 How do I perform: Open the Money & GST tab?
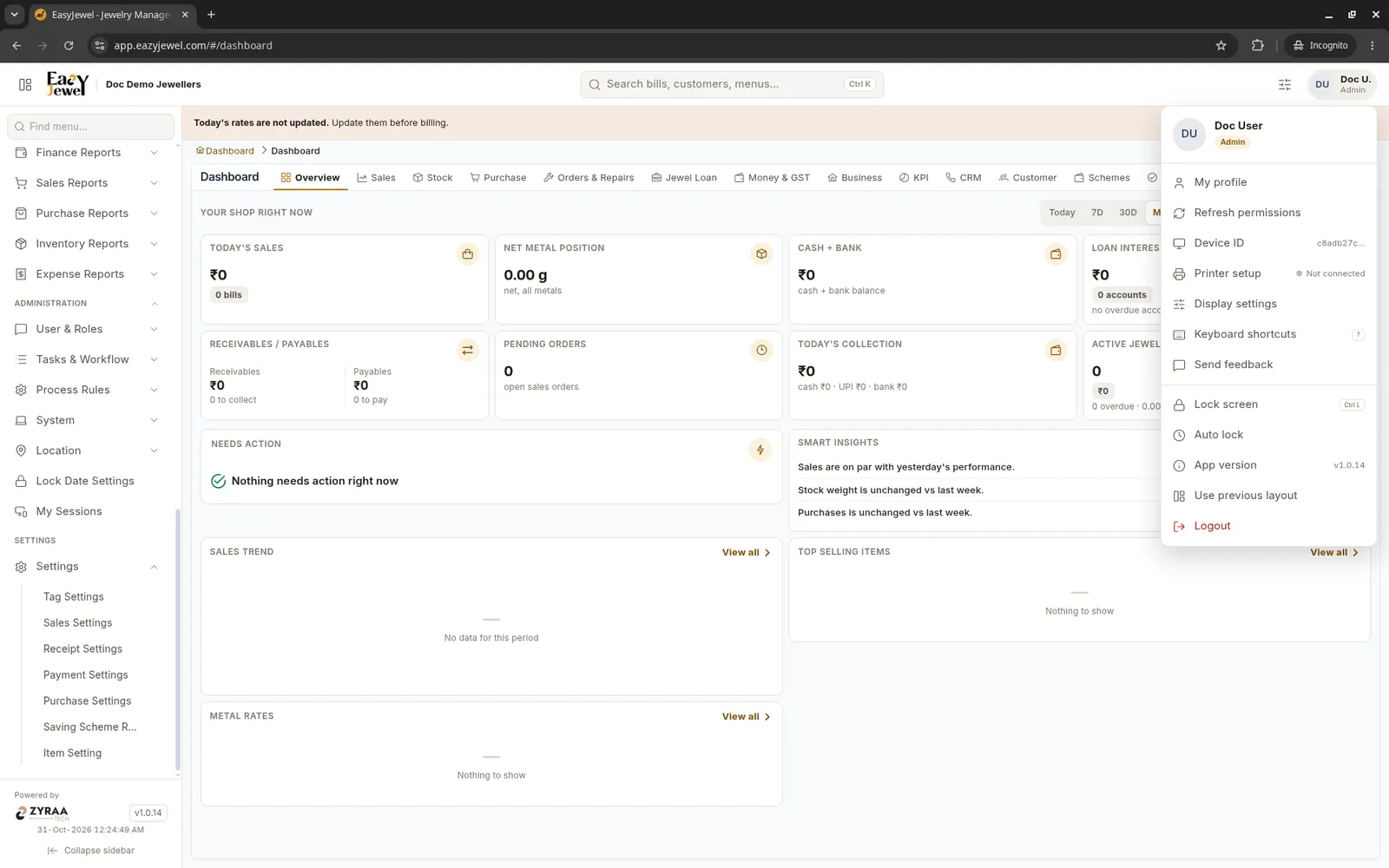(772, 178)
